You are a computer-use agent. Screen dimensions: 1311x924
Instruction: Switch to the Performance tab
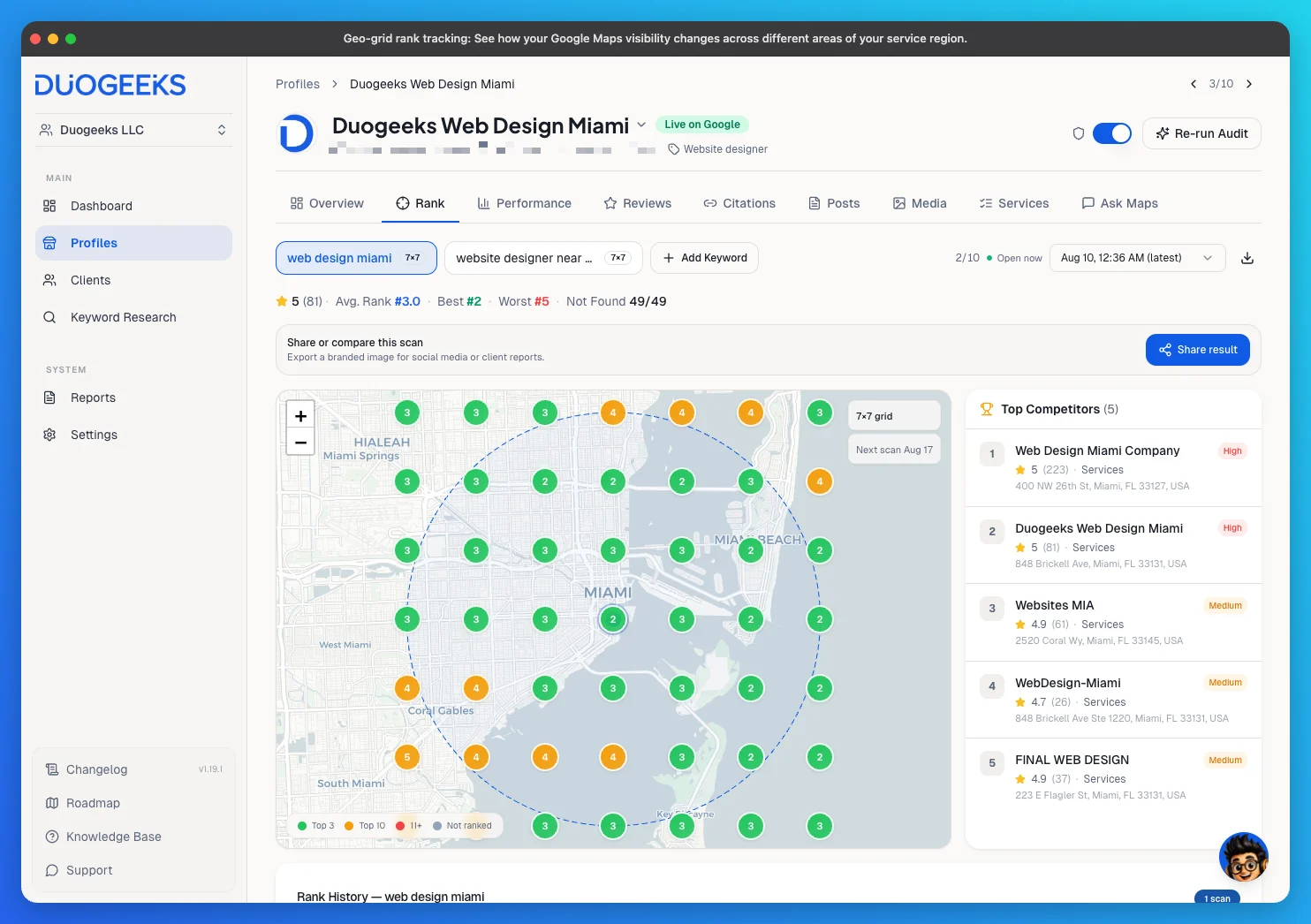point(525,203)
